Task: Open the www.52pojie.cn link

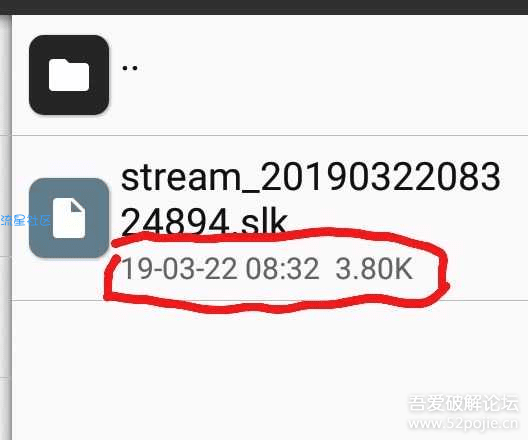Action: pos(463,424)
